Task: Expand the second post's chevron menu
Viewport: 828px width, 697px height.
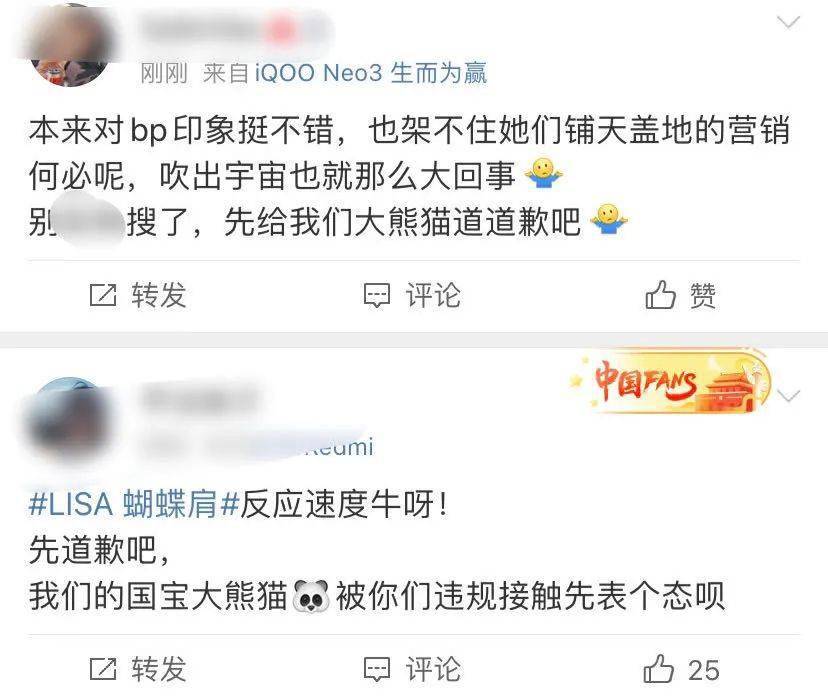Action: (788, 396)
